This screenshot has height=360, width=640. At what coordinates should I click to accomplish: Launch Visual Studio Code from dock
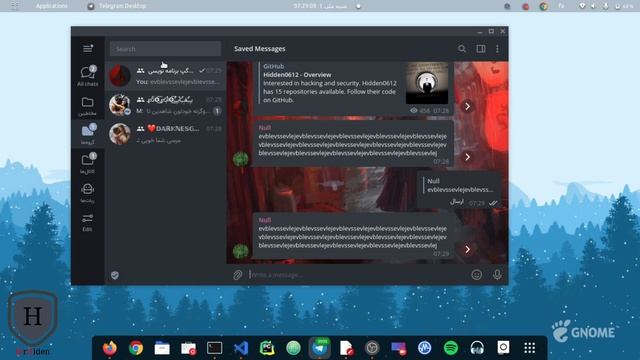coord(241,348)
